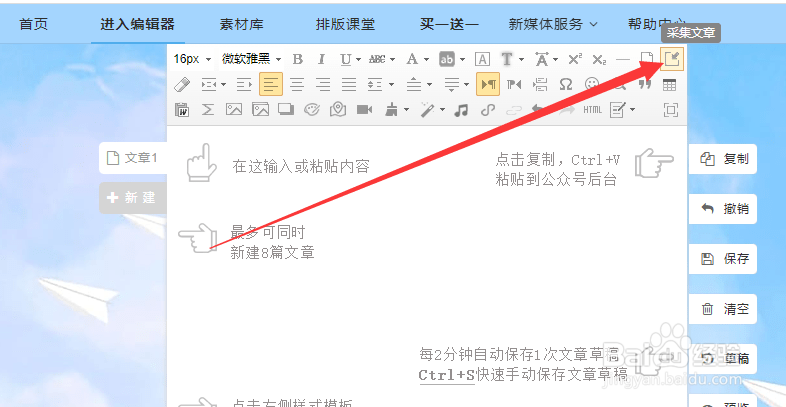The height and width of the screenshot is (407, 786).
Task: Select 进入编辑器 tab
Action: coord(137,24)
